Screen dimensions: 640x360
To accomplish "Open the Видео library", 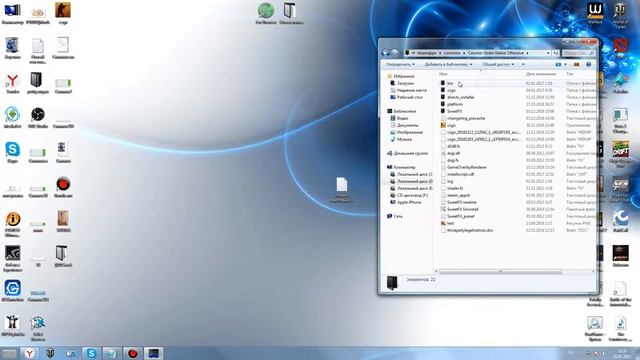I will pos(402,118).
